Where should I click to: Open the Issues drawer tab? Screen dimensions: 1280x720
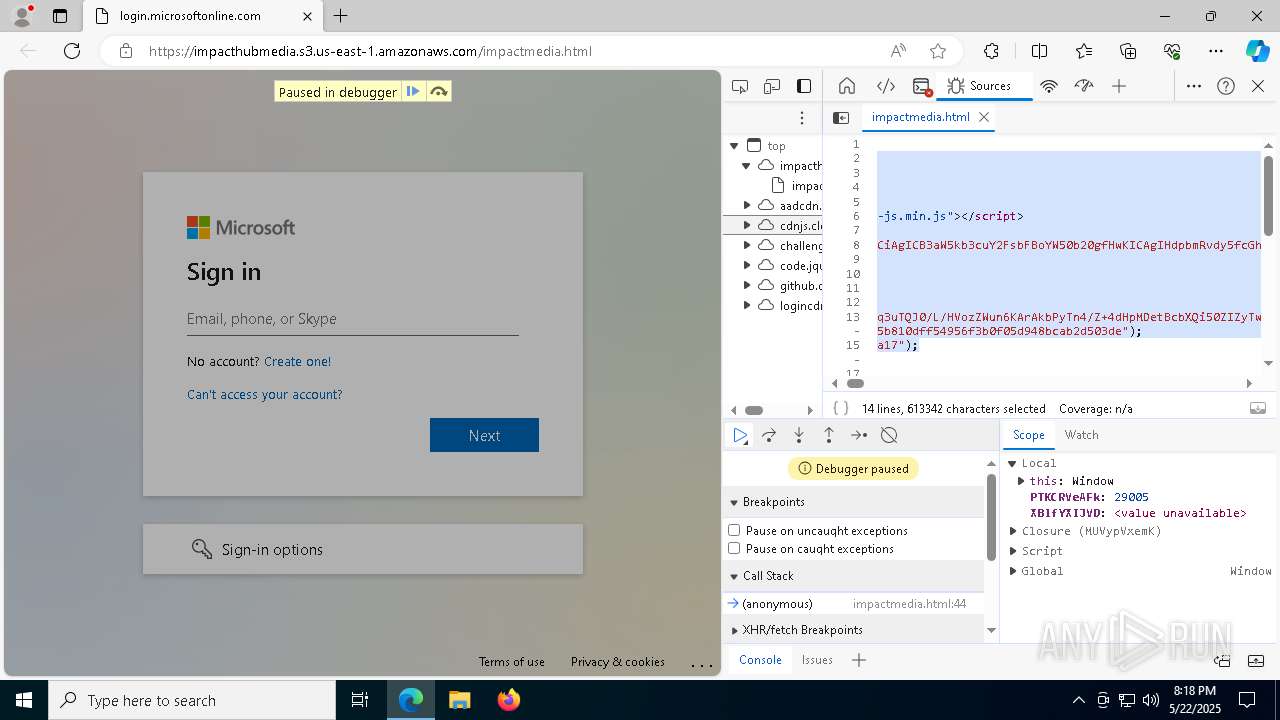pos(817,660)
